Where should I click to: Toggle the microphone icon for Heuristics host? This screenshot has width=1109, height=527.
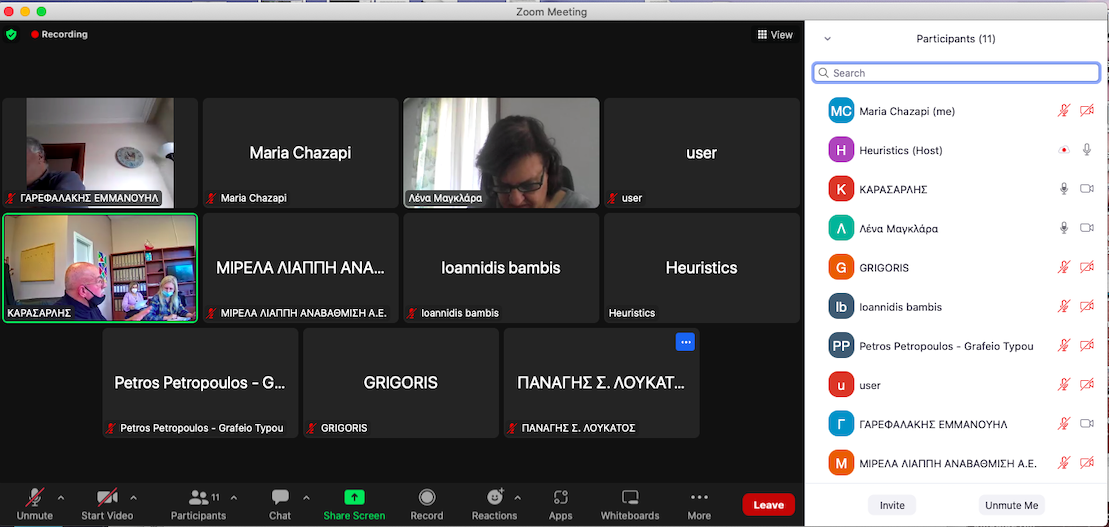point(1086,150)
